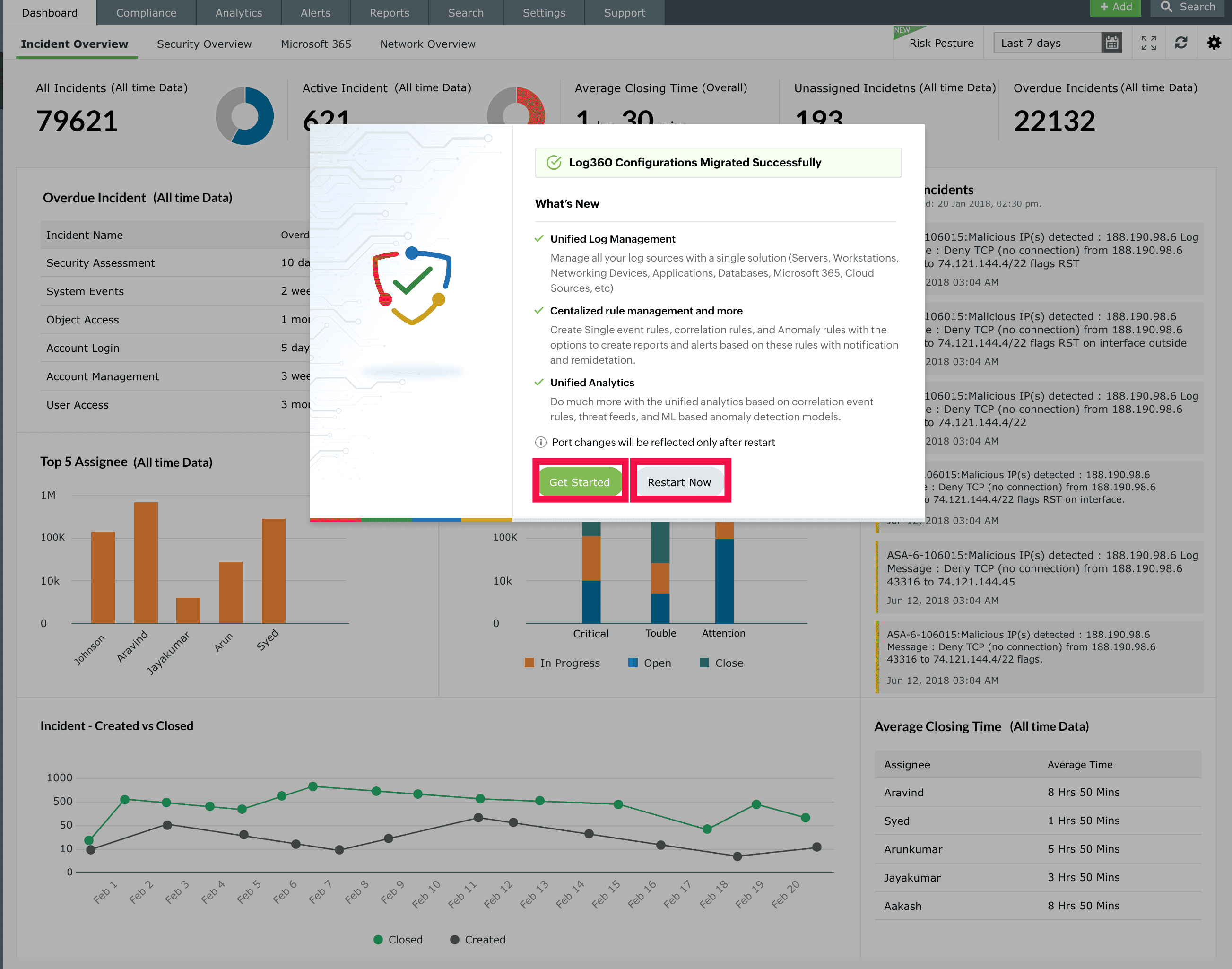
Task: Open dashboard settings gear icon
Action: pyautogui.click(x=1214, y=43)
